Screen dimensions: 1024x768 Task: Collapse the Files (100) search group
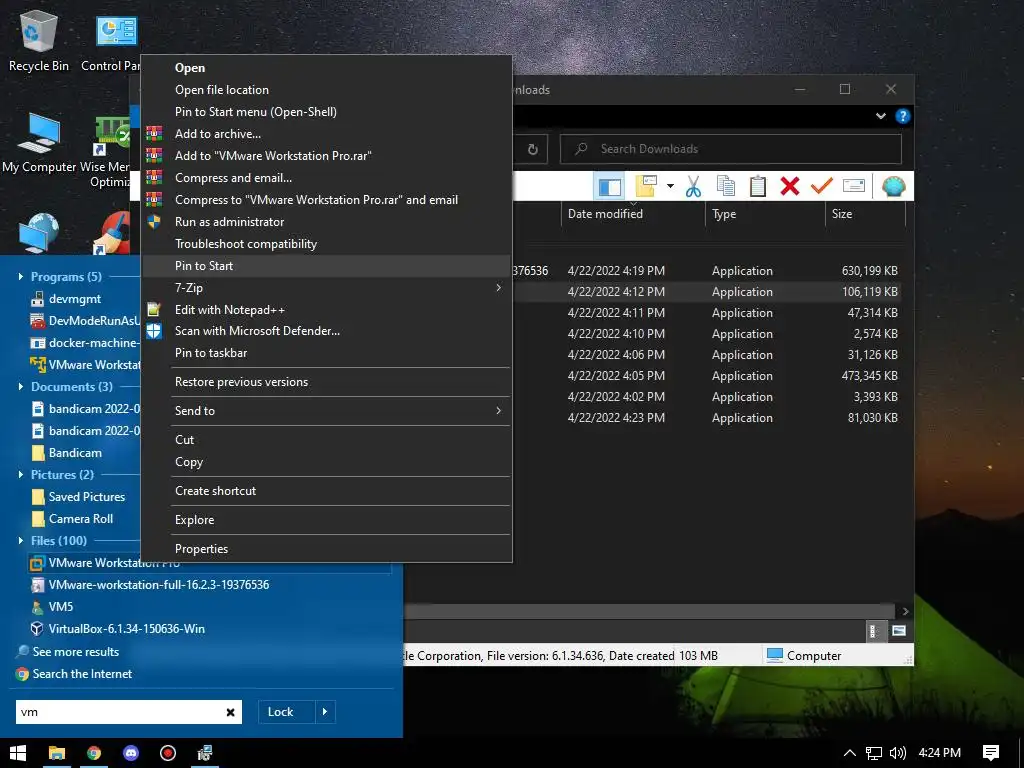click(20, 541)
